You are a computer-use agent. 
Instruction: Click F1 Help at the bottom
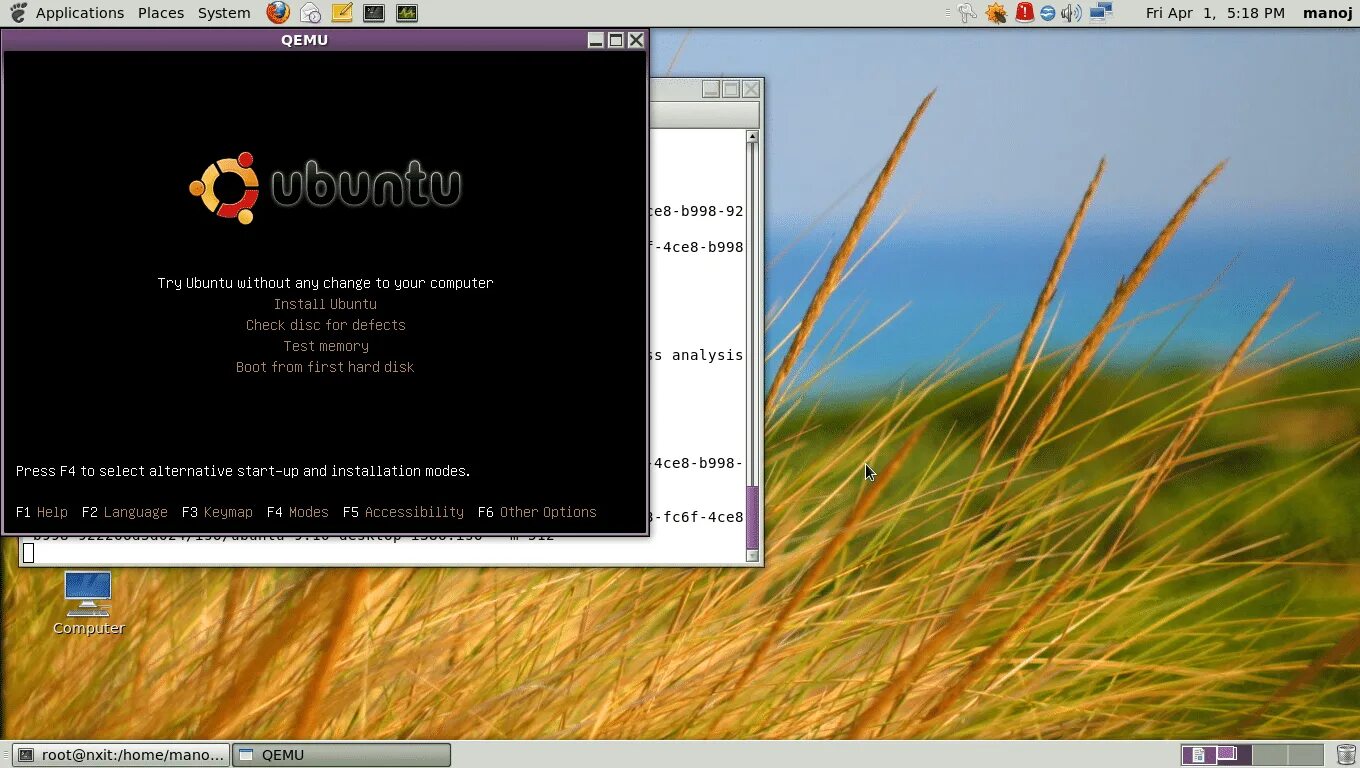tap(42, 512)
